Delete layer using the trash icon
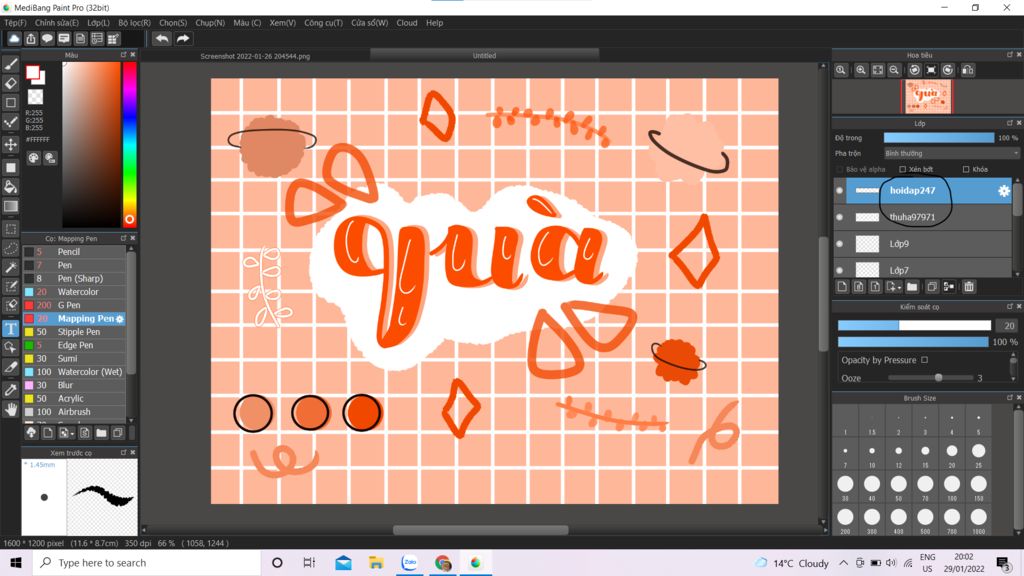This screenshot has height=576, width=1024. click(x=969, y=287)
